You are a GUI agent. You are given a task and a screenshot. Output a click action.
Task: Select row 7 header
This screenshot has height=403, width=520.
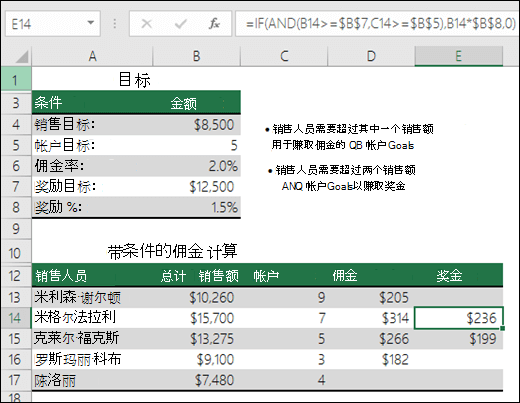(16, 187)
